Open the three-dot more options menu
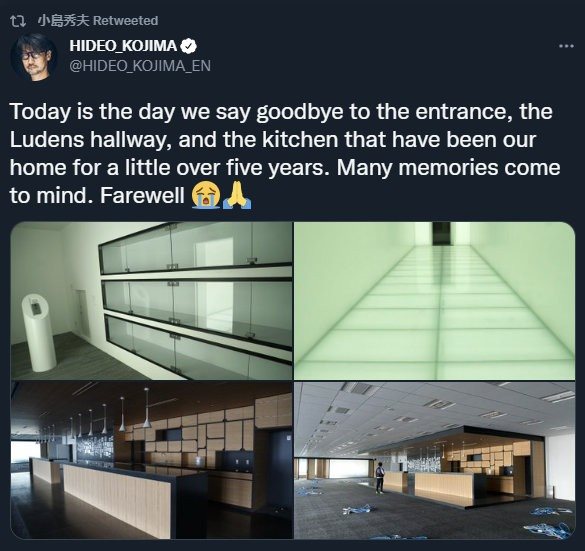The width and height of the screenshot is (585, 551). (x=566, y=46)
